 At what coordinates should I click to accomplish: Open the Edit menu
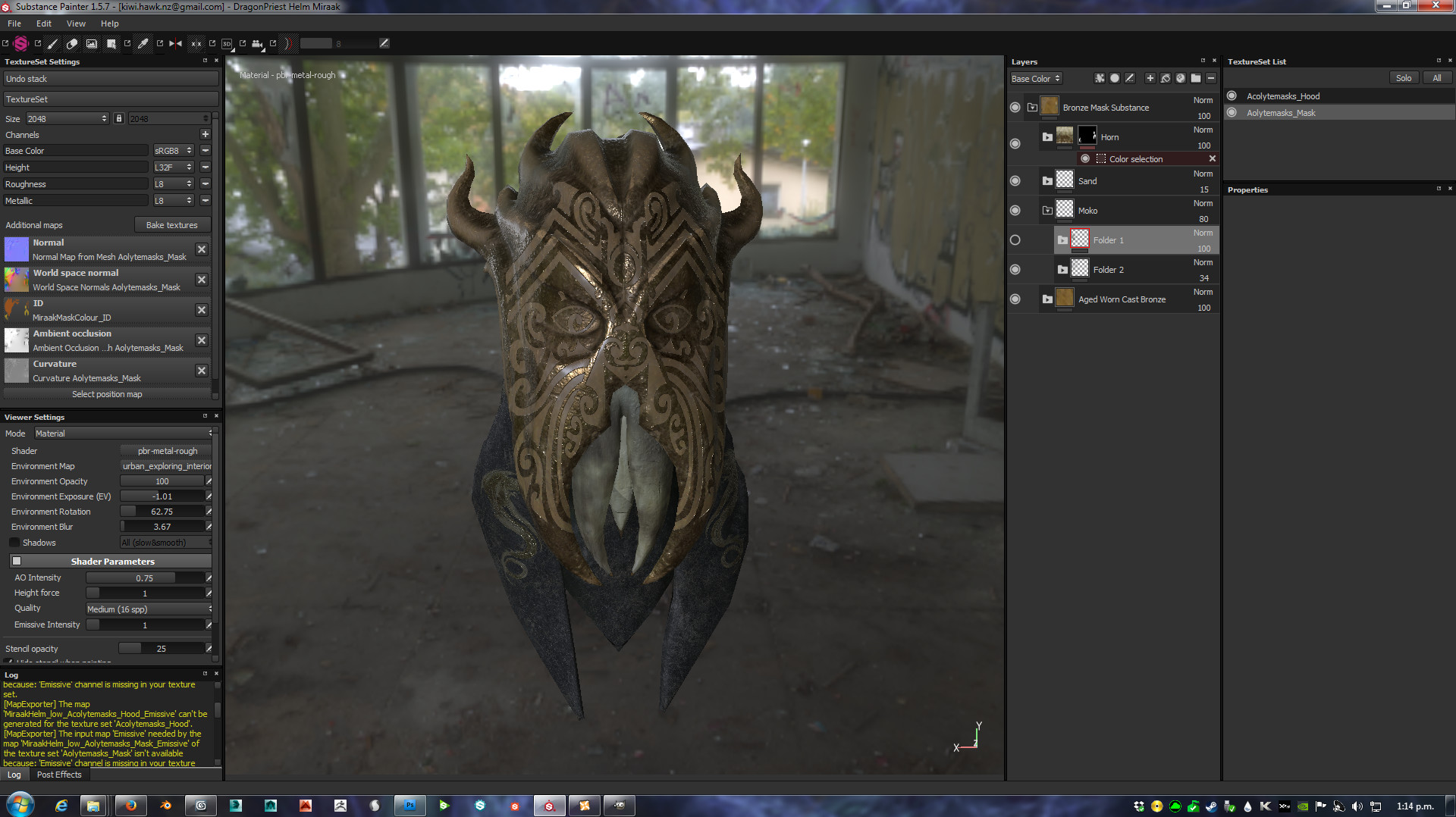click(44, 23)
